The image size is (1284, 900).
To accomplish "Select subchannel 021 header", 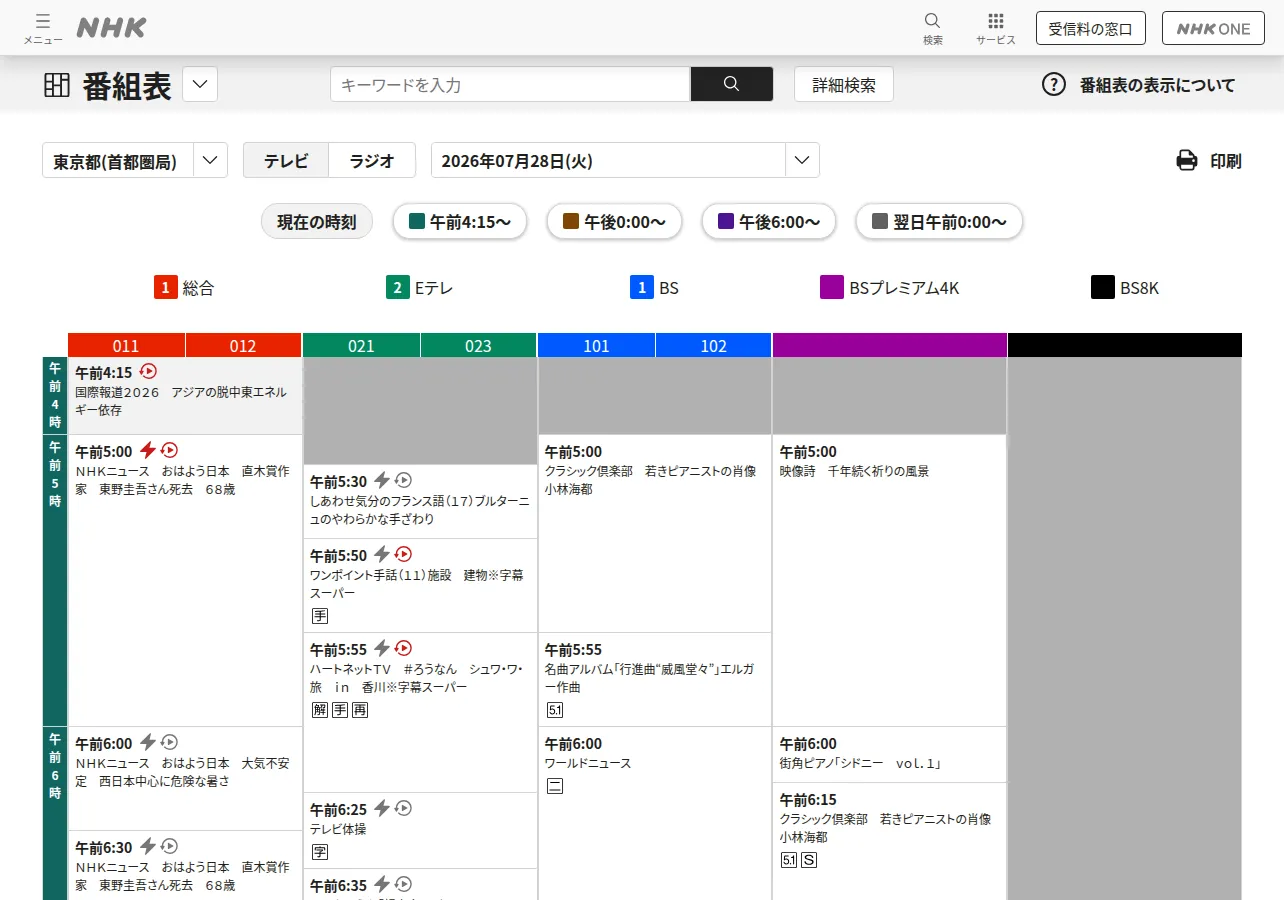I will click(x=361, y=345).
